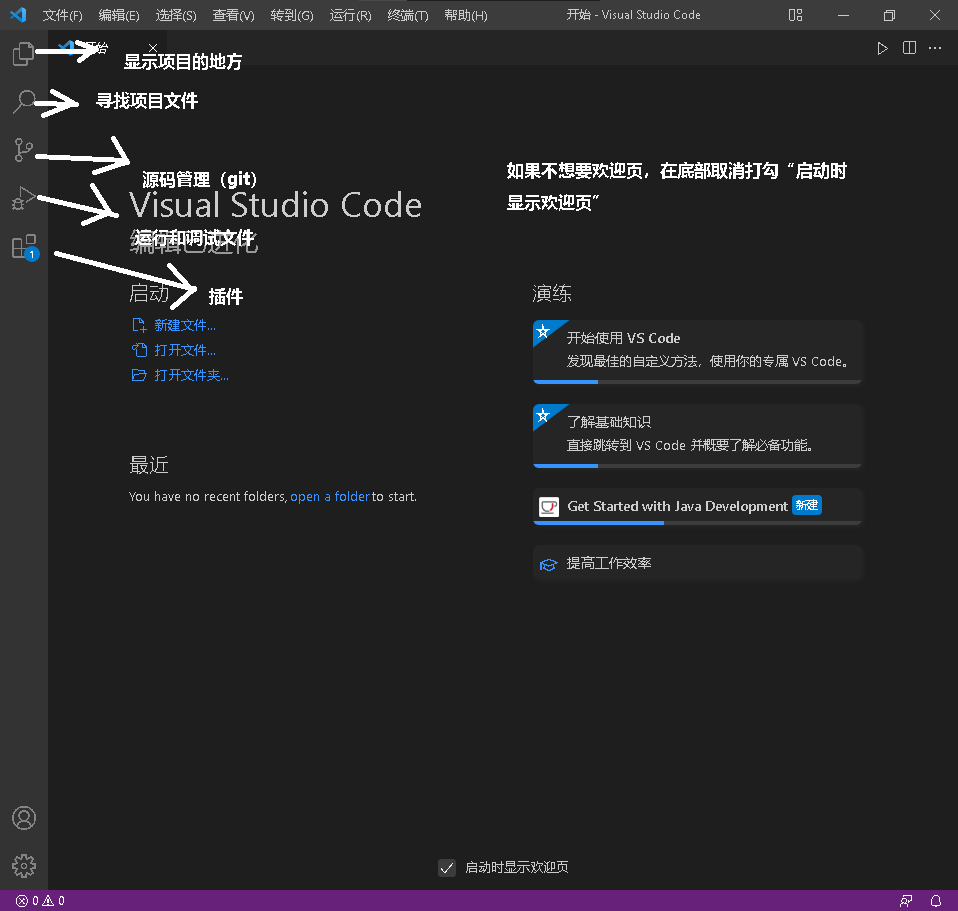Viewport: 958px width, 911px height.
Task: Open the Run and Debug view
Action: tap(23, 198)
